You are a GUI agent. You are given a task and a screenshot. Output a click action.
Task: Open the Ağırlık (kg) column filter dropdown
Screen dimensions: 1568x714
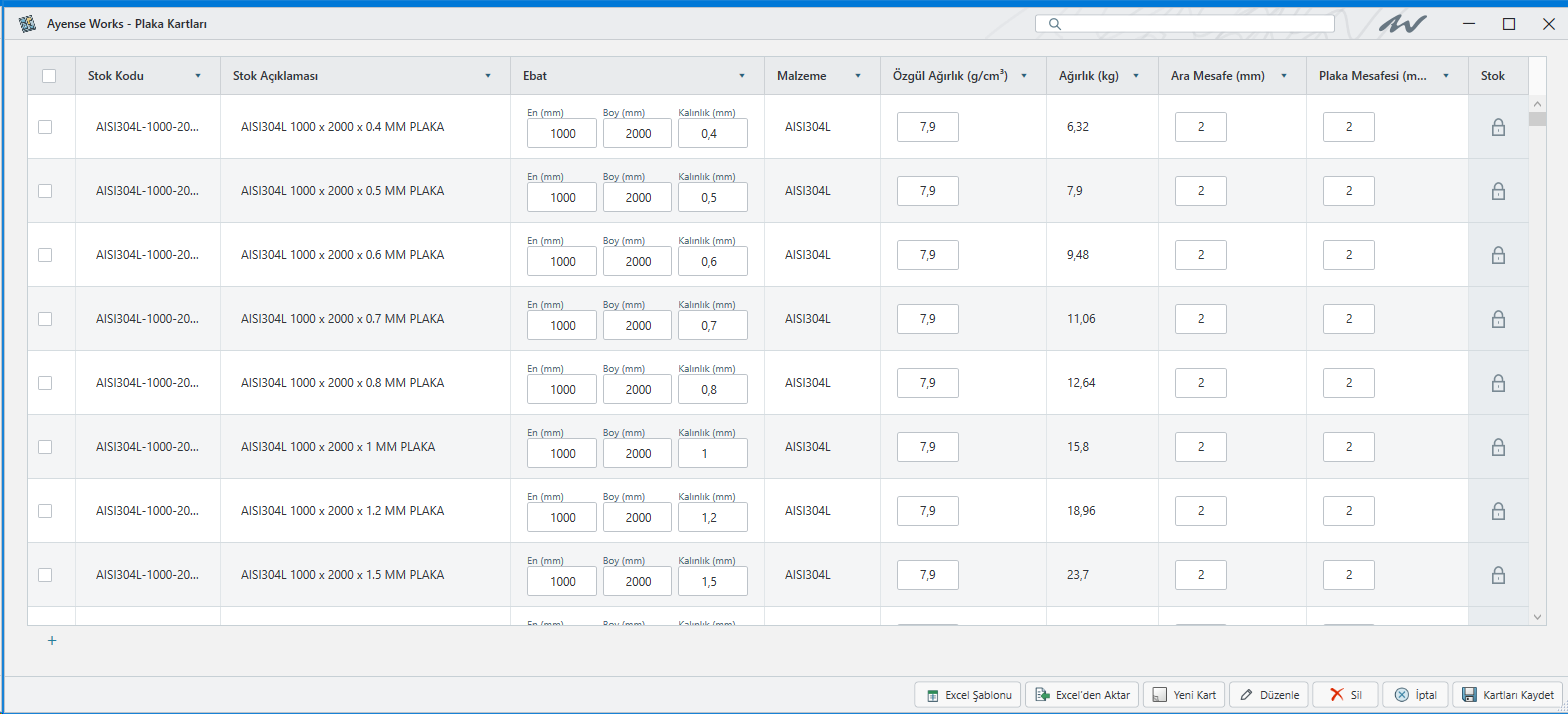[x=1136, y=76]
